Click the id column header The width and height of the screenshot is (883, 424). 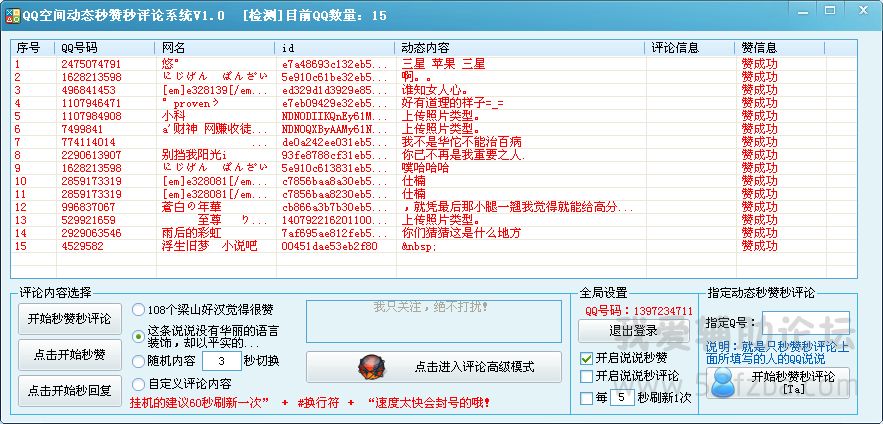(x=335, y=48)
